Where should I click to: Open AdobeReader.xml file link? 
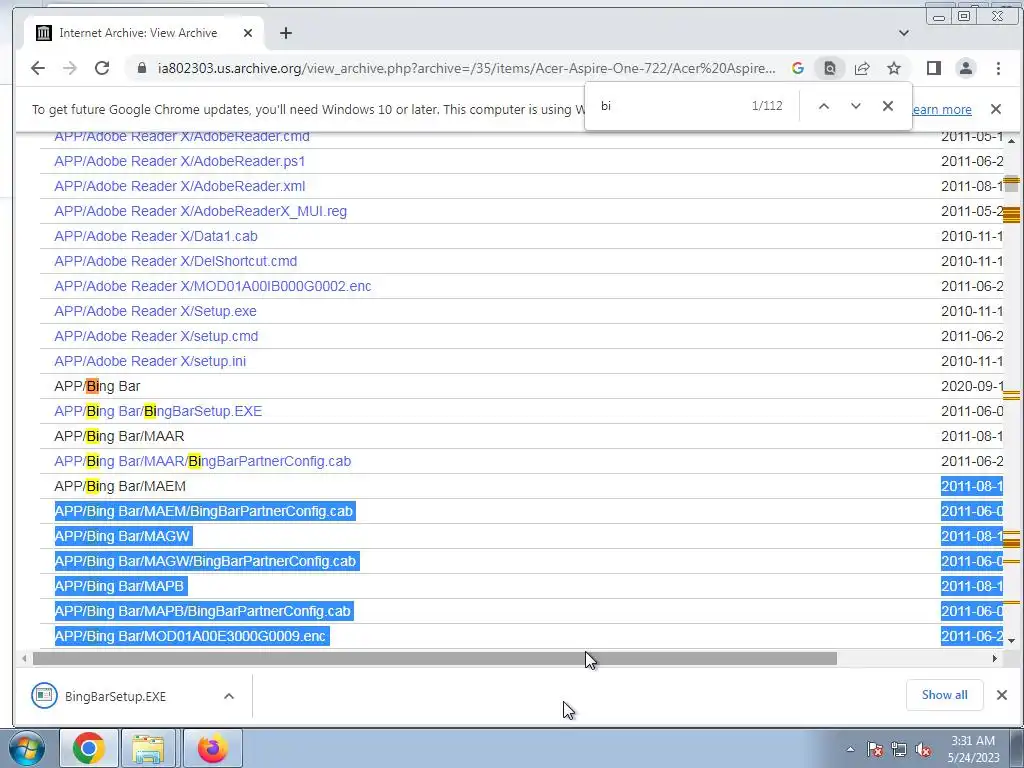[180, 186]
